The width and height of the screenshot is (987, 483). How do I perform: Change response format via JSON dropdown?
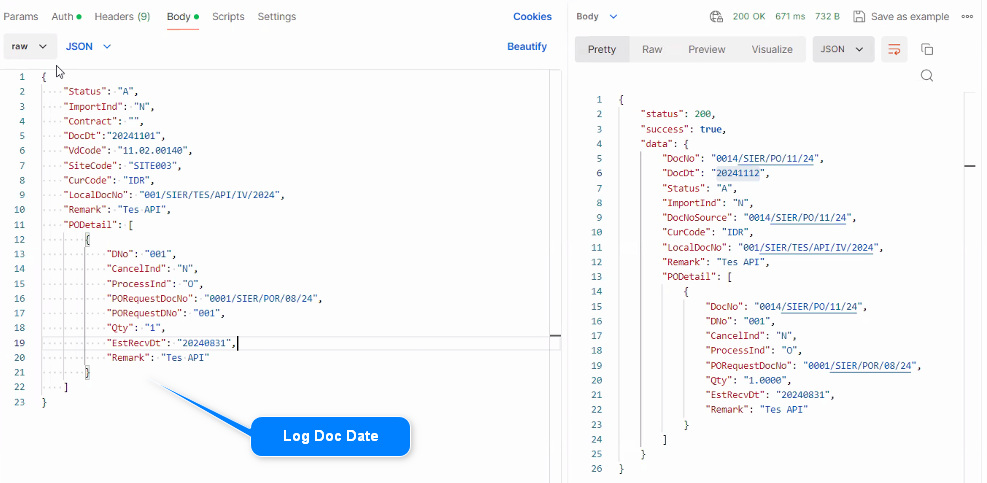point(843,49)
